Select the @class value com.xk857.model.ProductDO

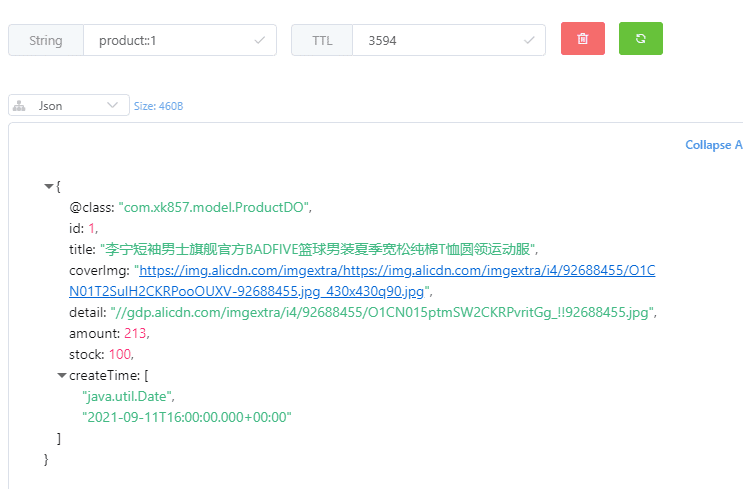pyautogui.click(x=215, y=207)
